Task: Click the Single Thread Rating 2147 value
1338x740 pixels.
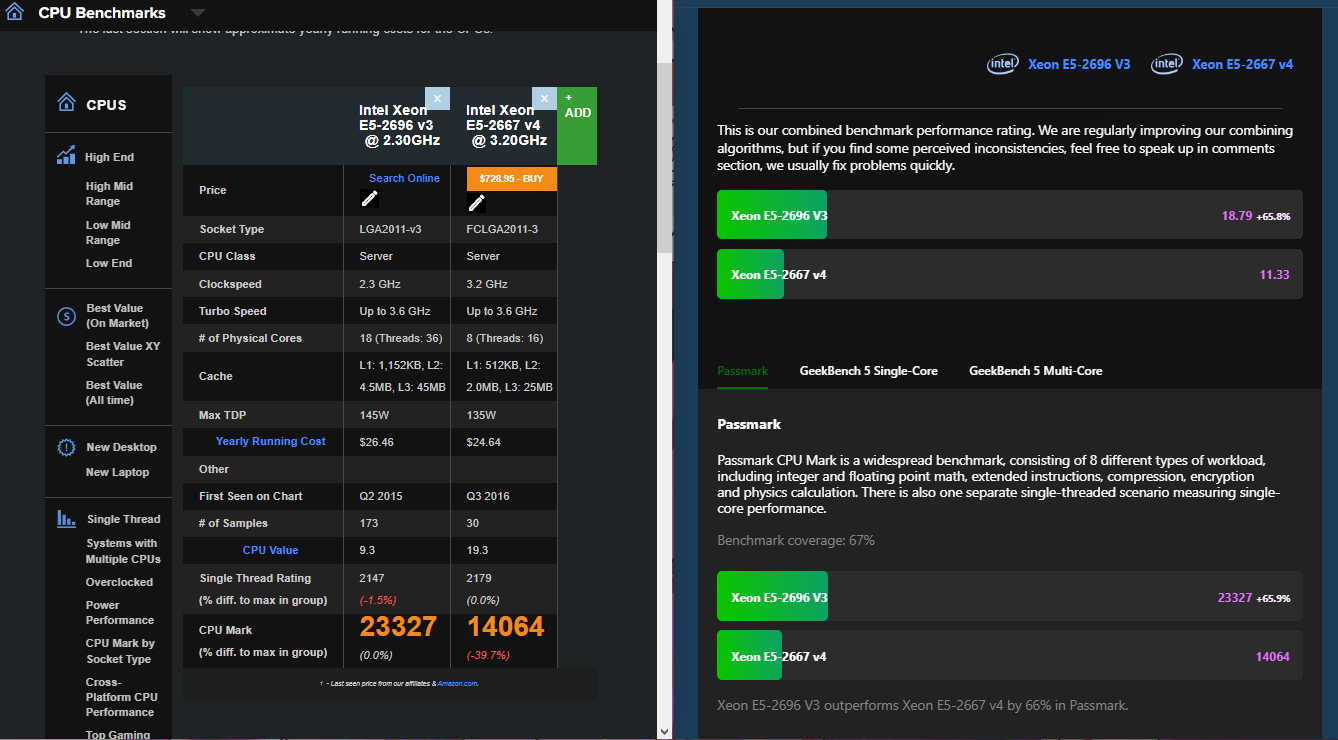Action: click(x=371, y=578)
